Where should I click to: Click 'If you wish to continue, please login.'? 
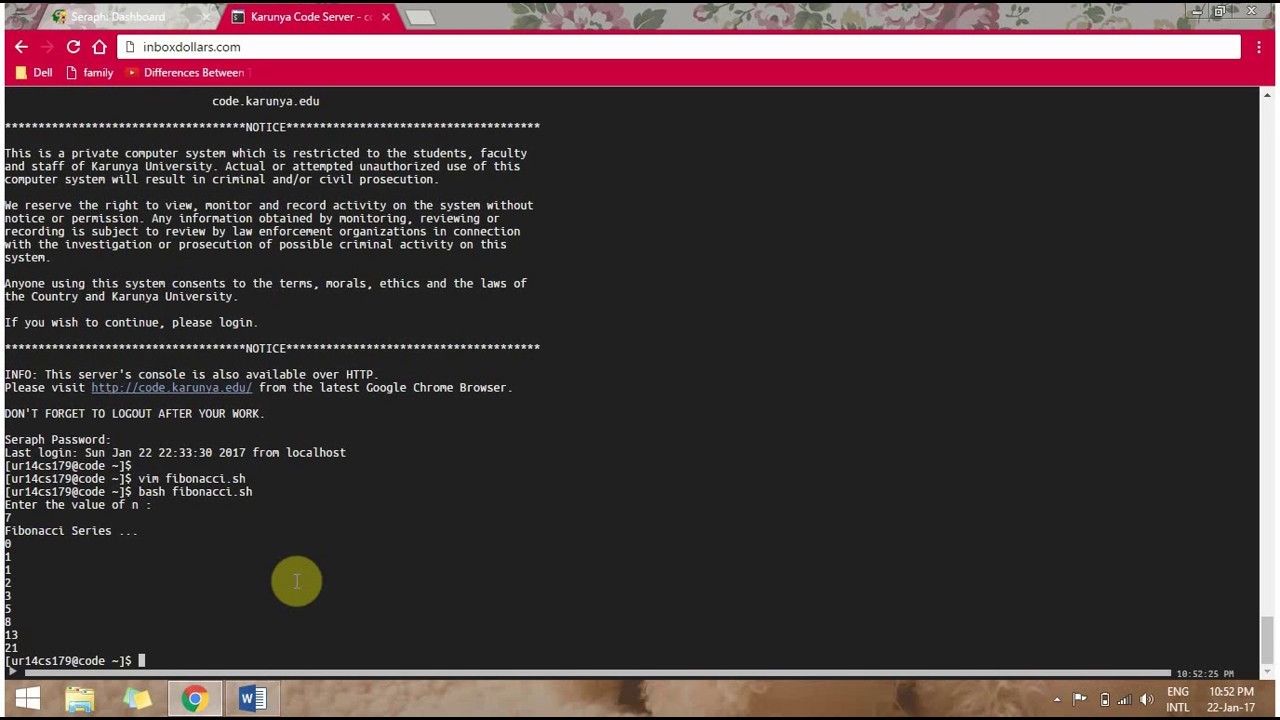(131, 323)
